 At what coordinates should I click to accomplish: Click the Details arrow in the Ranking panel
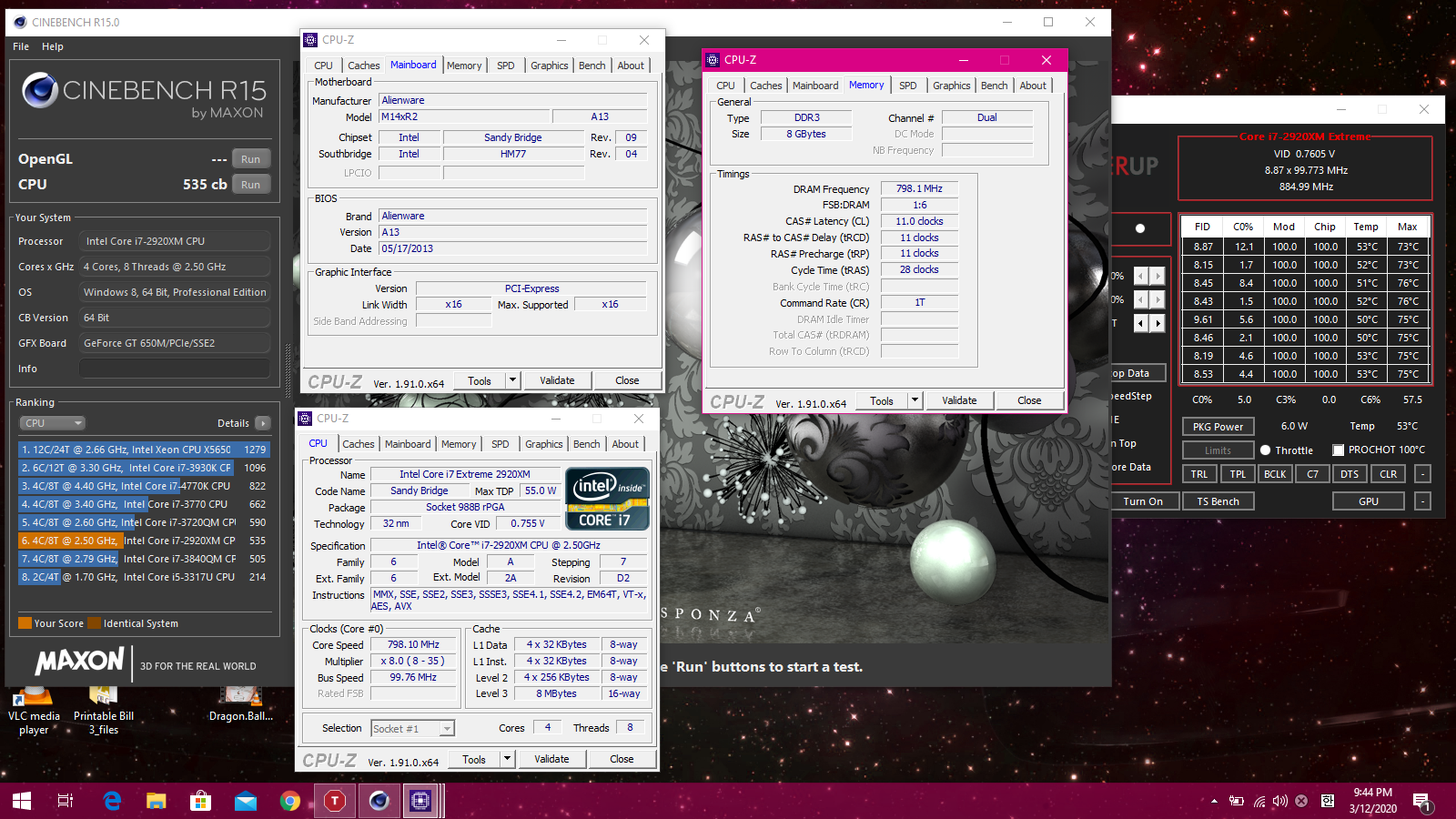[263, 423]
